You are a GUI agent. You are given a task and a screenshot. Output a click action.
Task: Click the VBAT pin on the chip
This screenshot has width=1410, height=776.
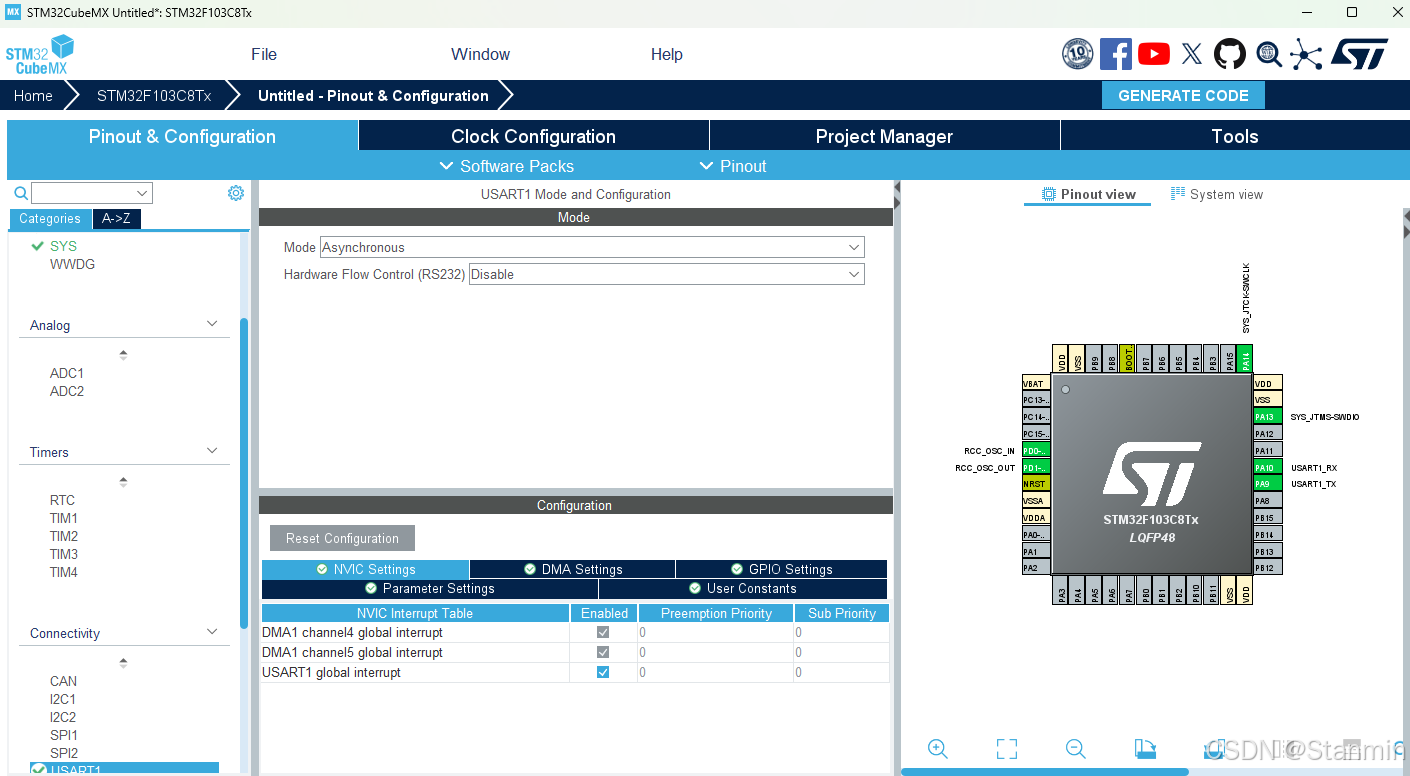click(x=1036, y=384)
